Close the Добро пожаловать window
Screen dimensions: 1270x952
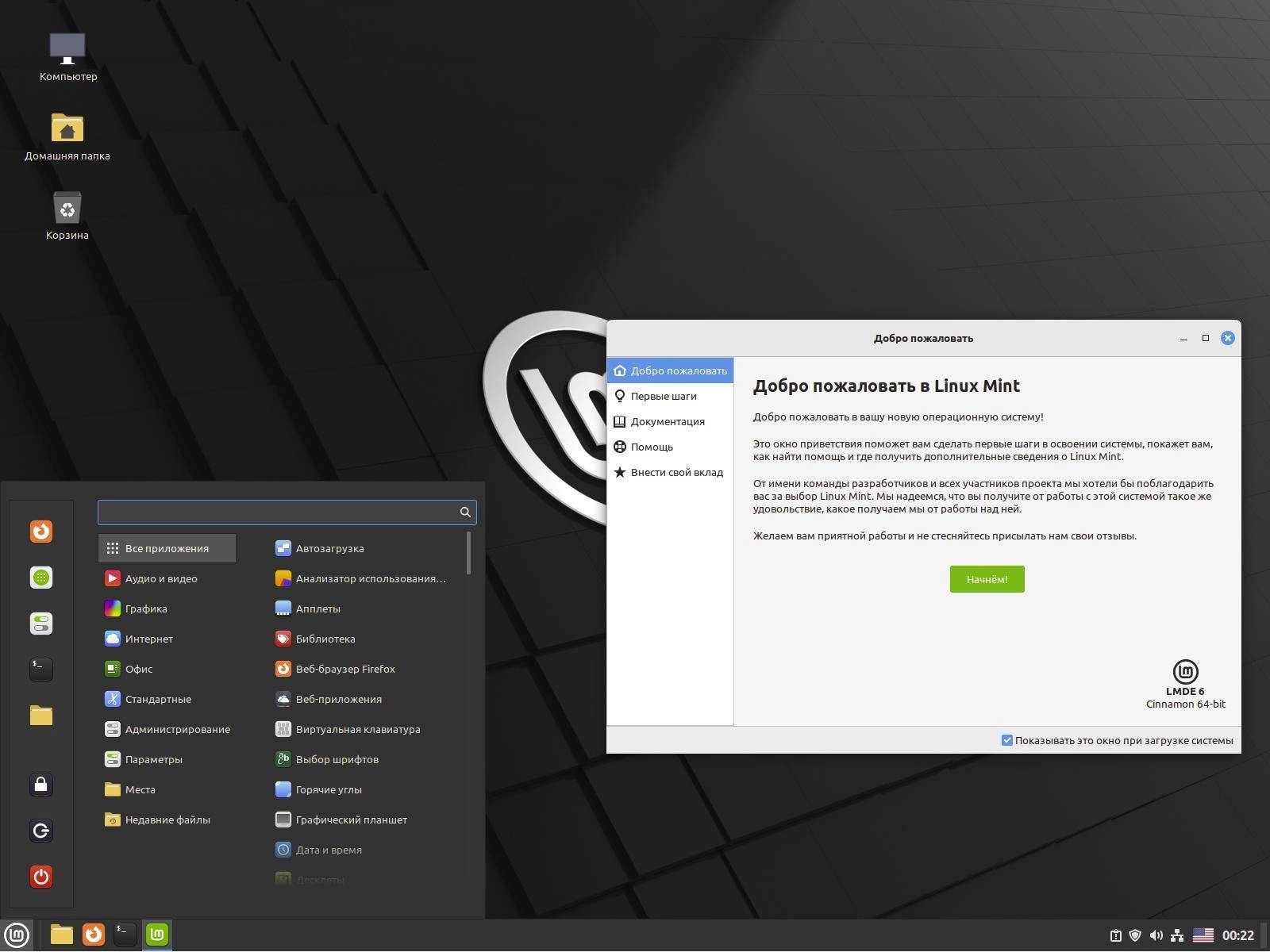pos(1228,338)
